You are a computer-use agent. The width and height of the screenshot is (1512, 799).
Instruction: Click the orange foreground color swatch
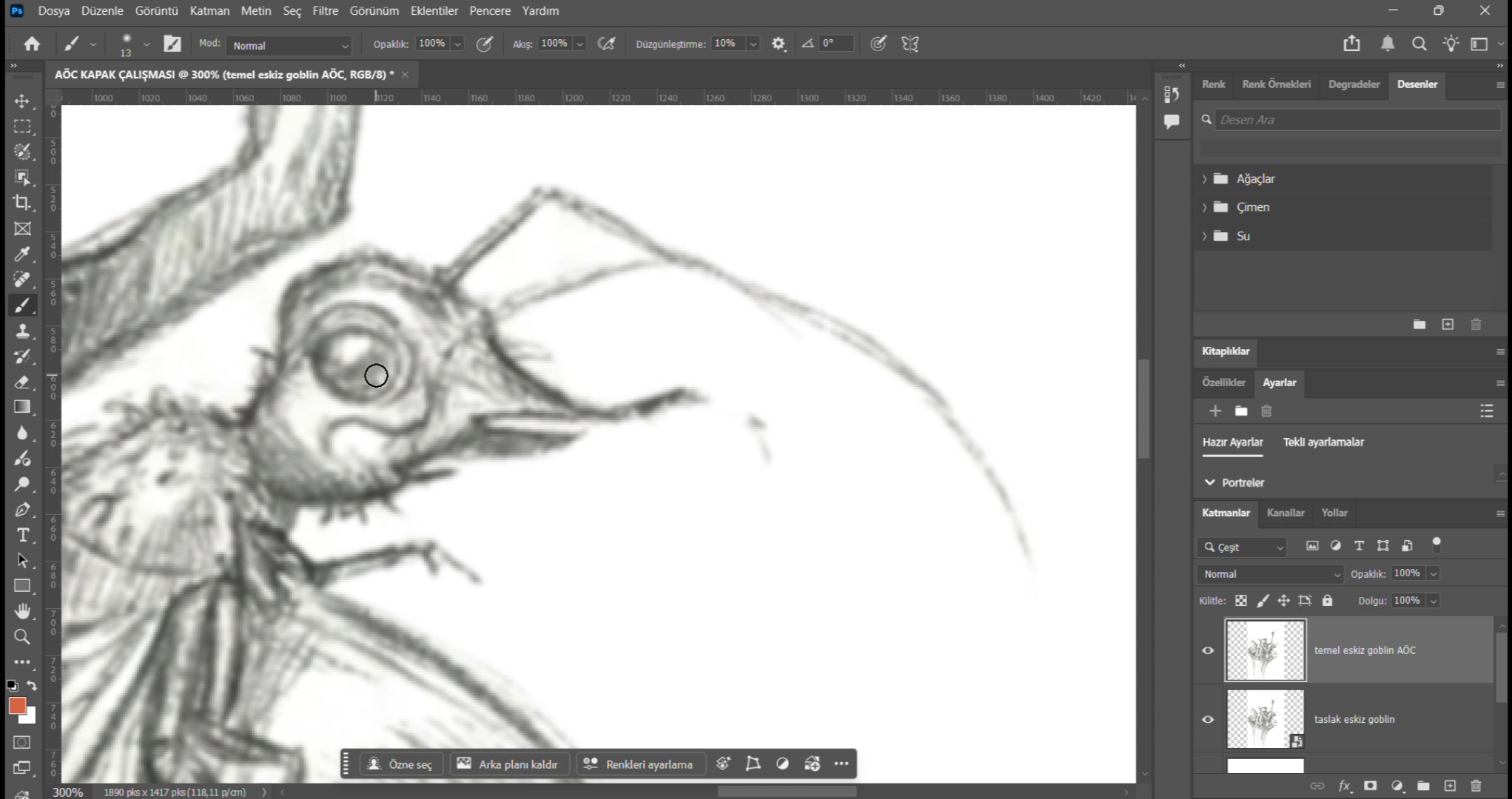coord(17,705)
